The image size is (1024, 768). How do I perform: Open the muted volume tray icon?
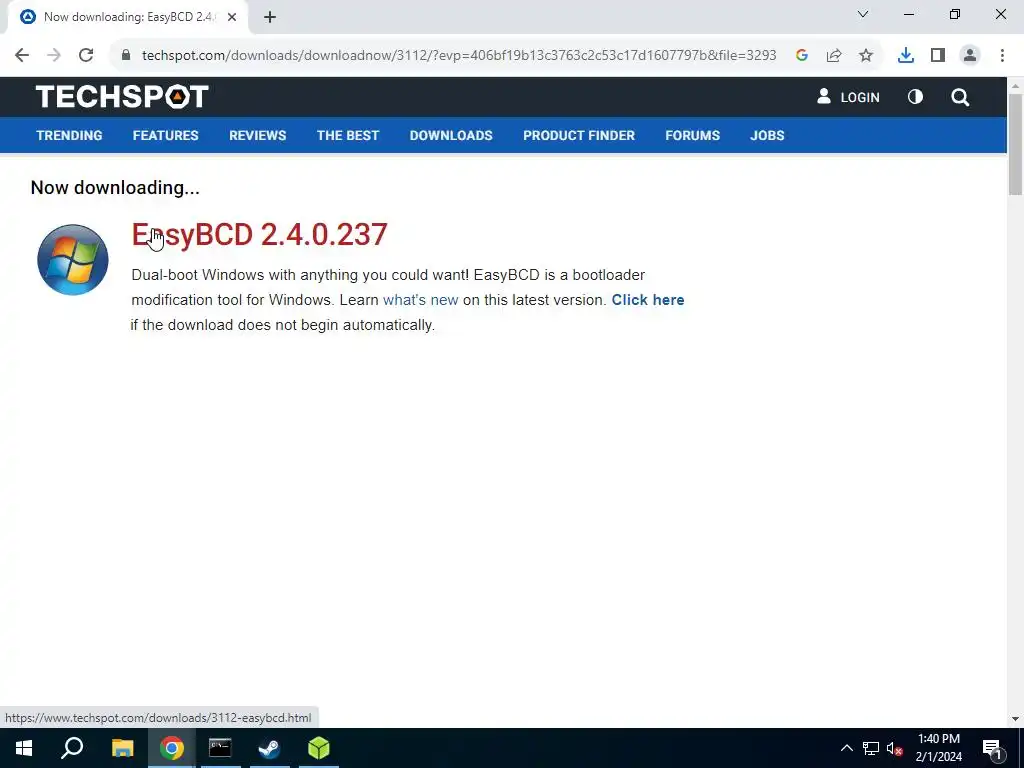pyautogui.click(x=894, y=748)
